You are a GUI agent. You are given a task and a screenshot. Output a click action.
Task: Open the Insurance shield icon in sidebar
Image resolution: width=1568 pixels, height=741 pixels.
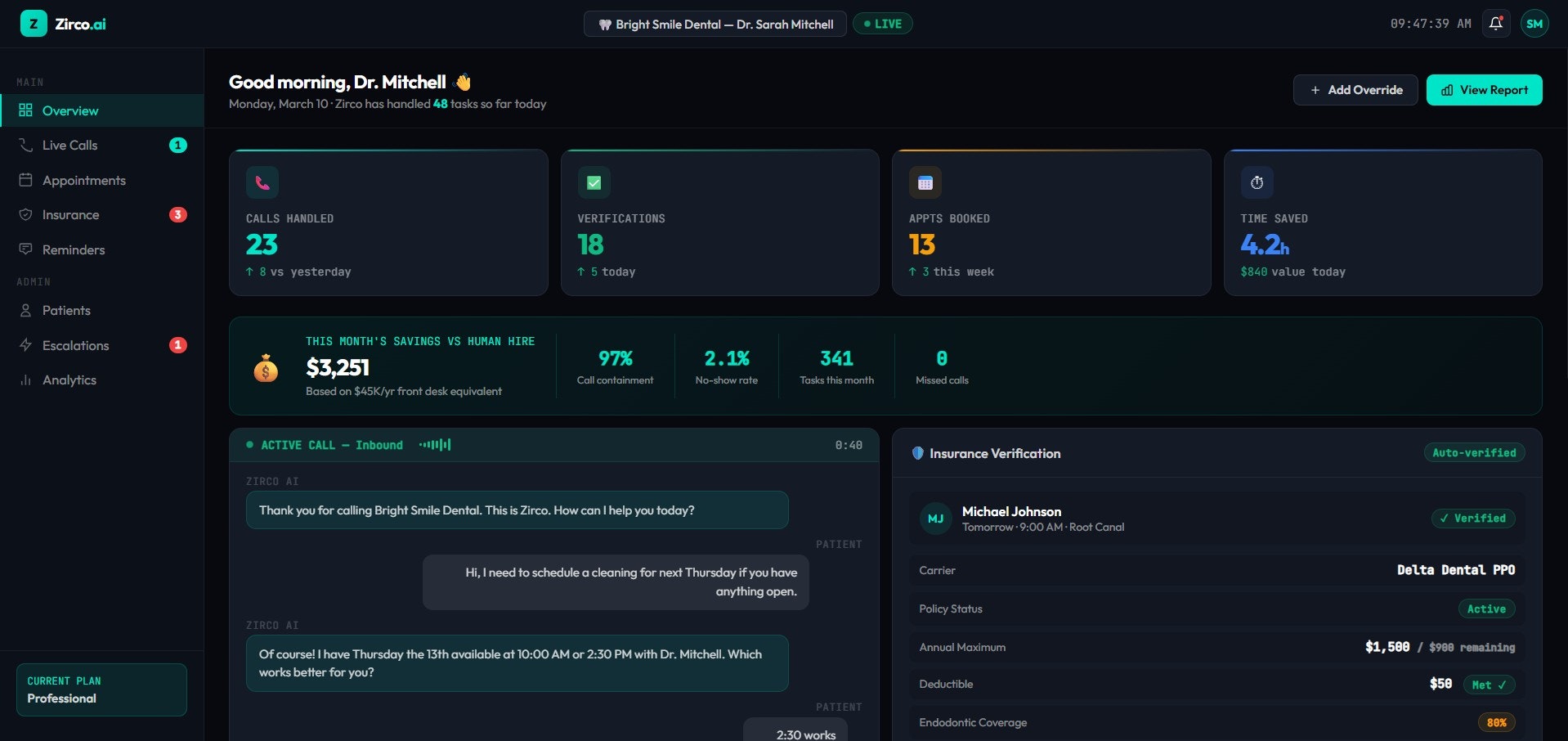click(x=25, y=214)
